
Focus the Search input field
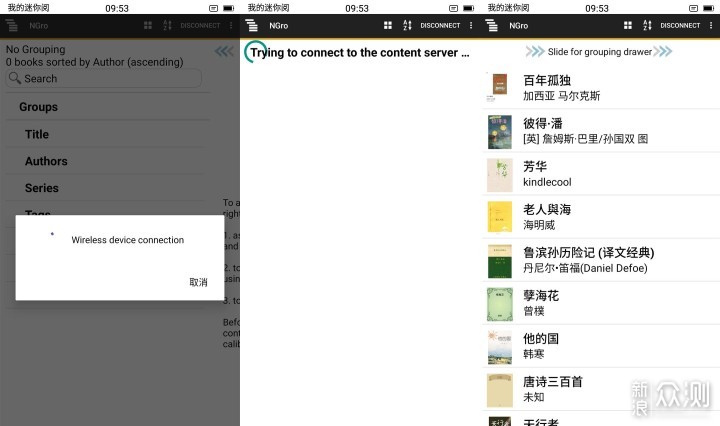(x=104, y=78)
